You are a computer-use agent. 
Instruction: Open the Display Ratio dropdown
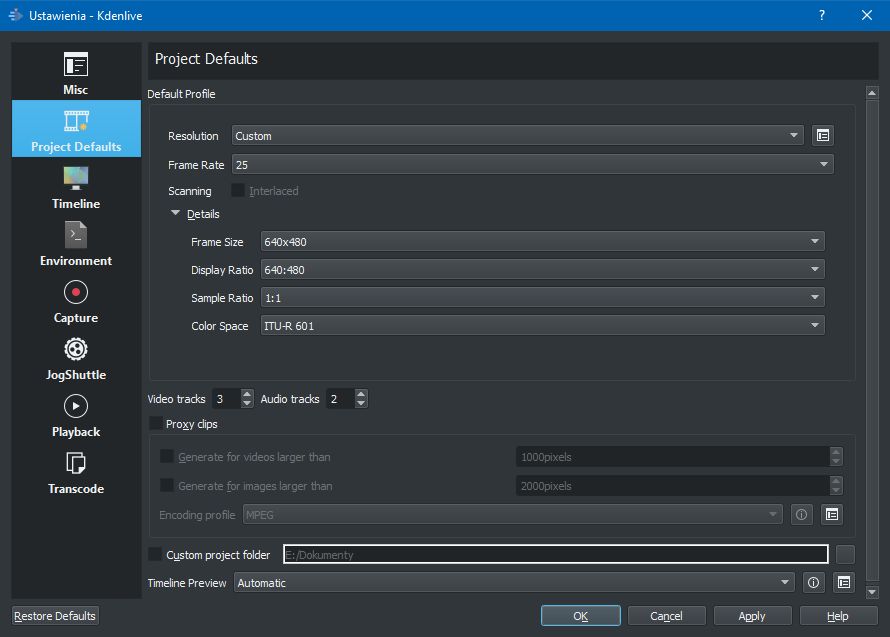pos(542,270)
